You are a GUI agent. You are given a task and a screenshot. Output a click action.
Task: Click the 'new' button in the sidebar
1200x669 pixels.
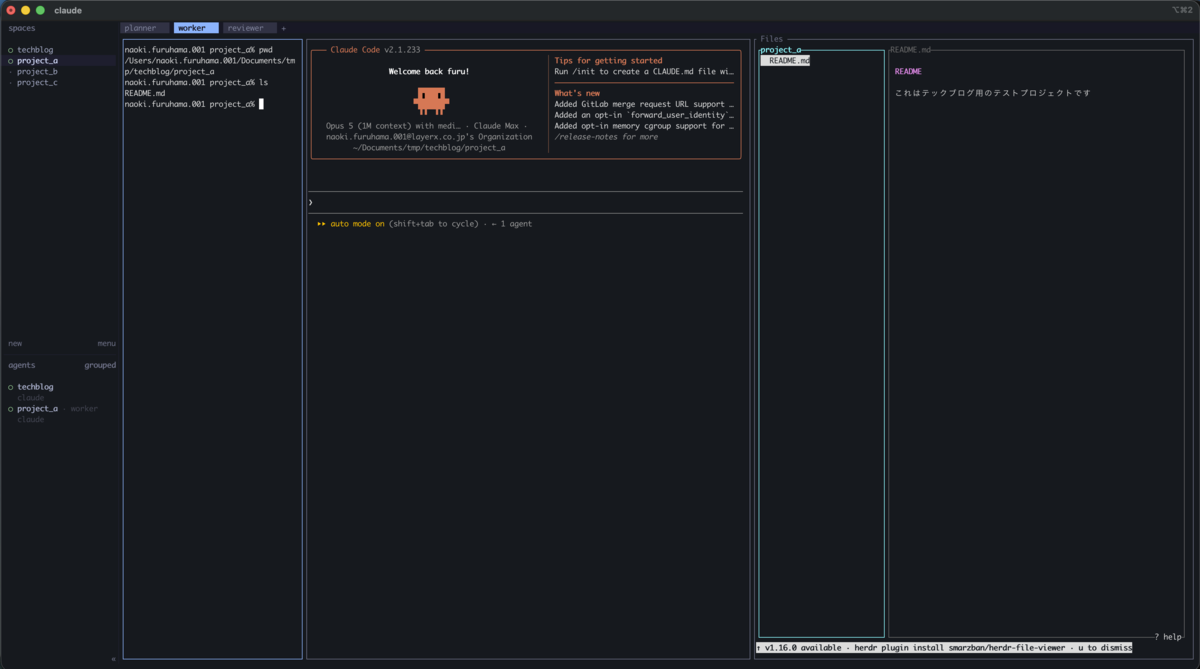(15, 343)
